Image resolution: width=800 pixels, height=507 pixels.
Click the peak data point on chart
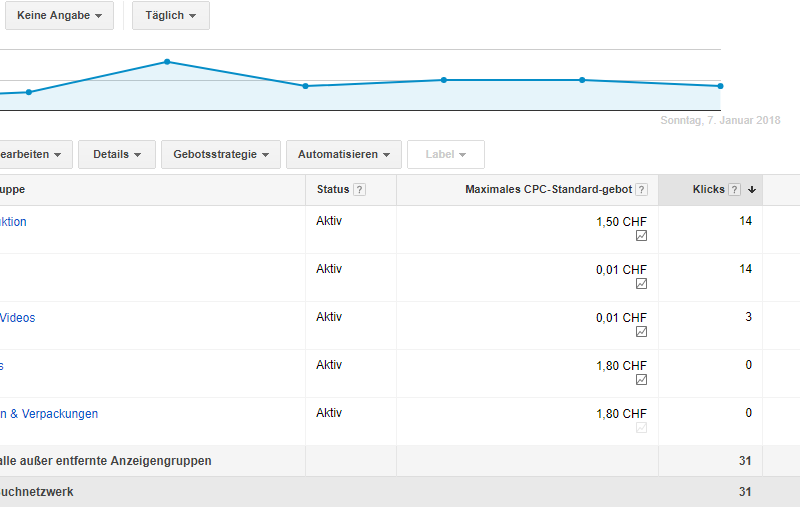click(167, 62)
